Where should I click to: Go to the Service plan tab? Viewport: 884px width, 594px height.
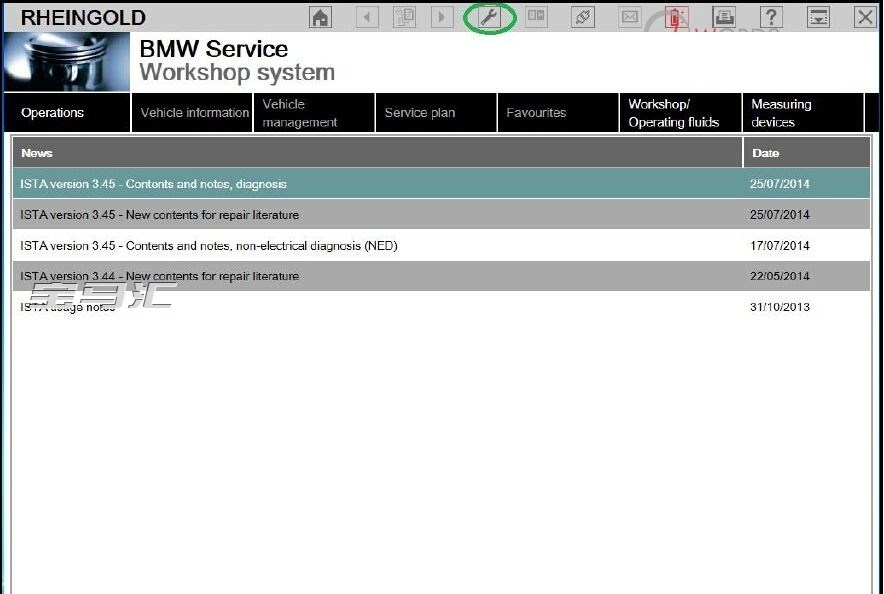coord(436,113)
